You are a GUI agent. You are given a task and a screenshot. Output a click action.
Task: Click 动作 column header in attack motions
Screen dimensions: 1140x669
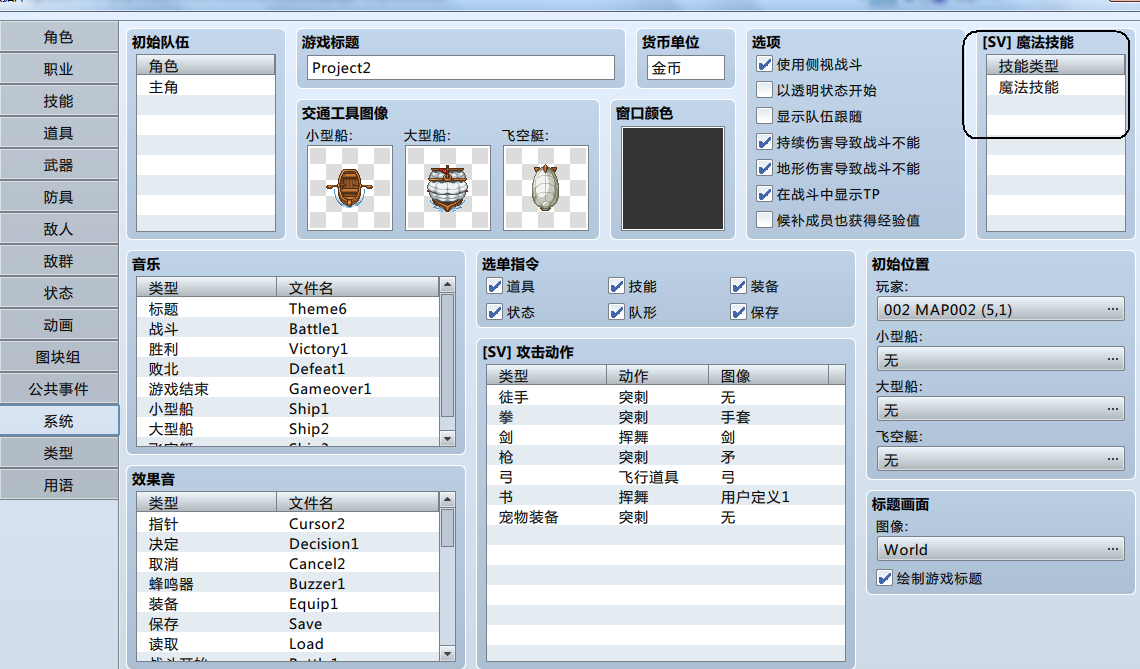coord(657,375)
